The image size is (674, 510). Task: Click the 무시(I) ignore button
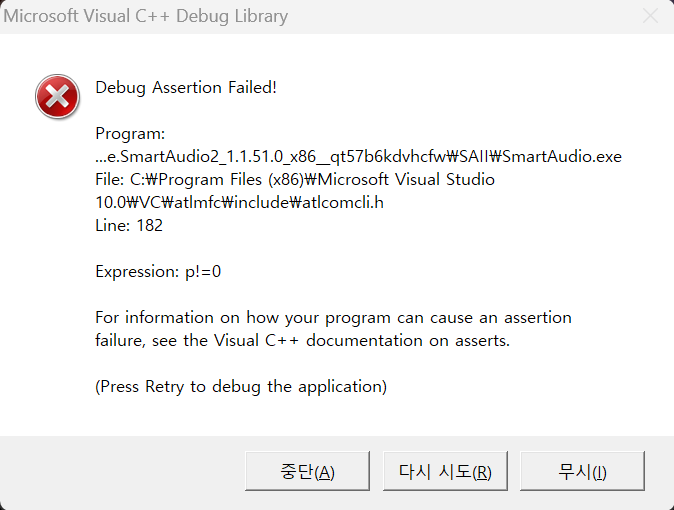click(582, 471)
